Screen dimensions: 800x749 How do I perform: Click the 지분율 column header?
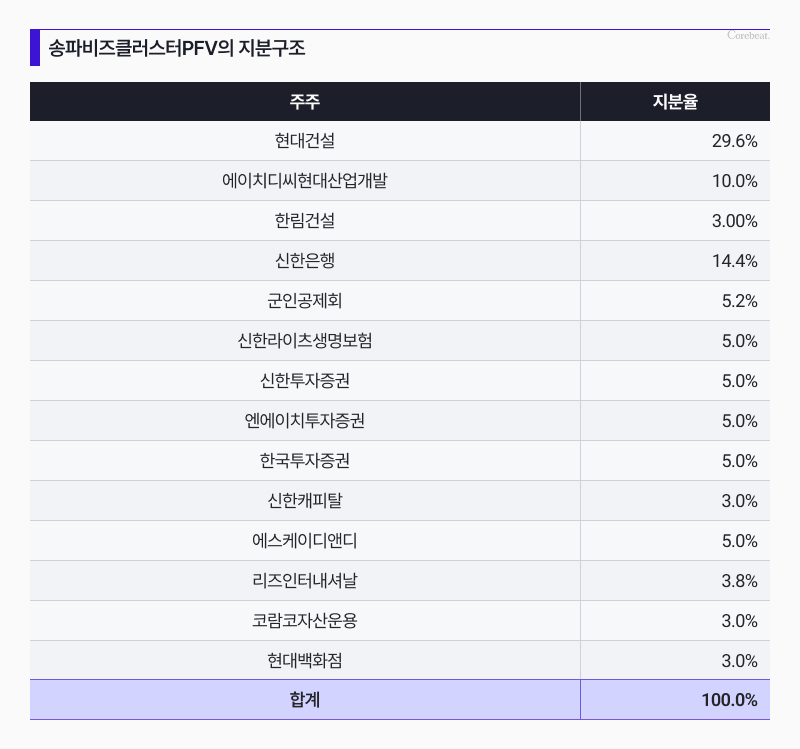pos(675,102)
